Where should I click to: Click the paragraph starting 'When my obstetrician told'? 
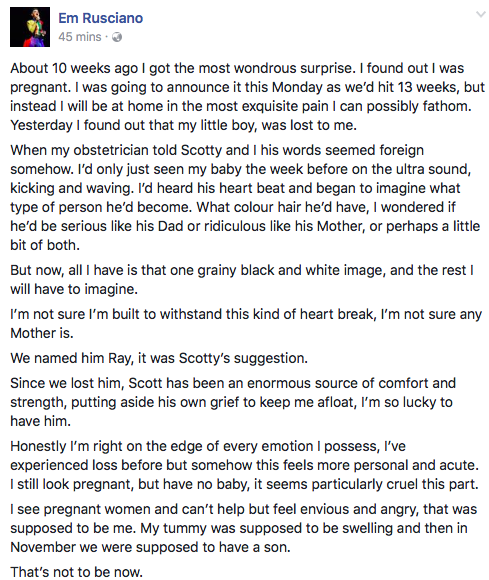tap(245, 198)
